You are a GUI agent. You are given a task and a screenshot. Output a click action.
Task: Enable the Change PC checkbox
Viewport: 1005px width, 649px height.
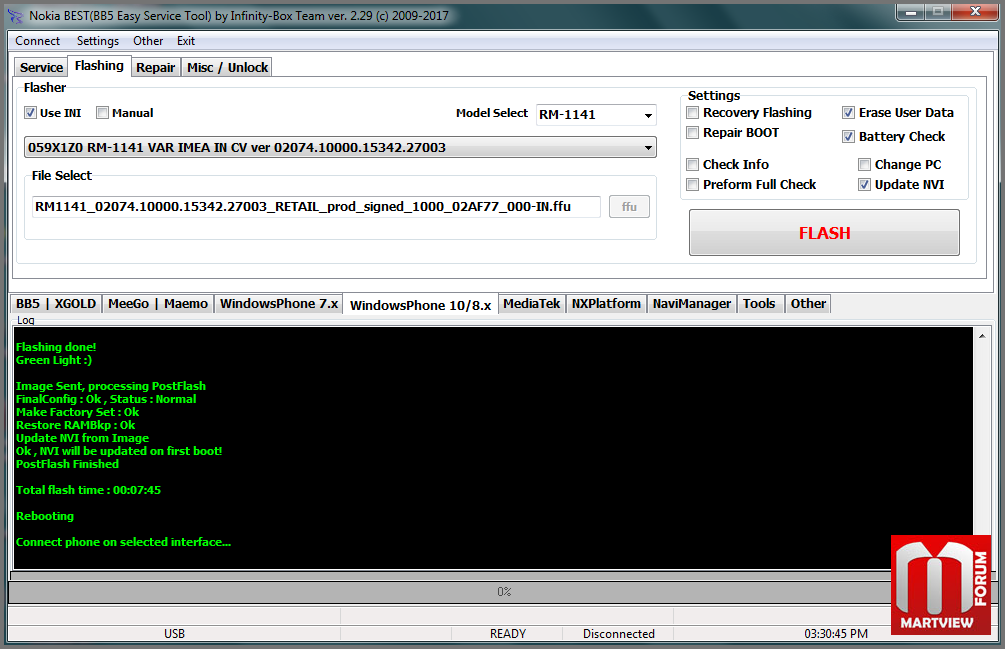click(x=864, y=165)
